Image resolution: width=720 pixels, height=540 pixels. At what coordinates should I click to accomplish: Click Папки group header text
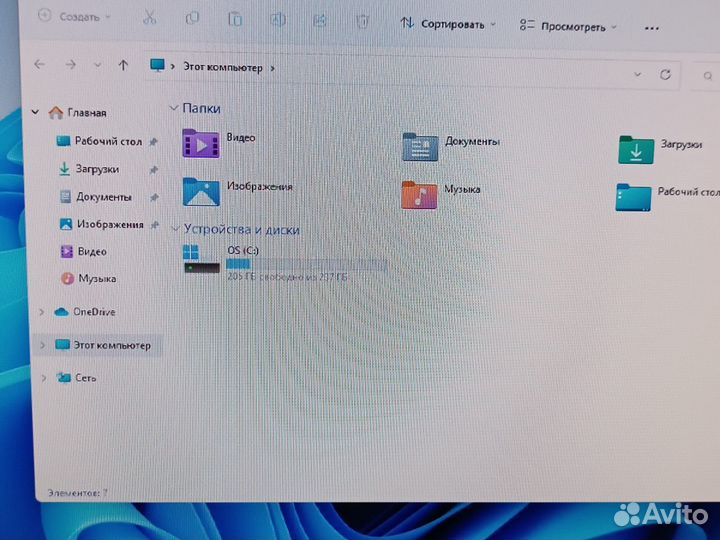tap(201, 108)
